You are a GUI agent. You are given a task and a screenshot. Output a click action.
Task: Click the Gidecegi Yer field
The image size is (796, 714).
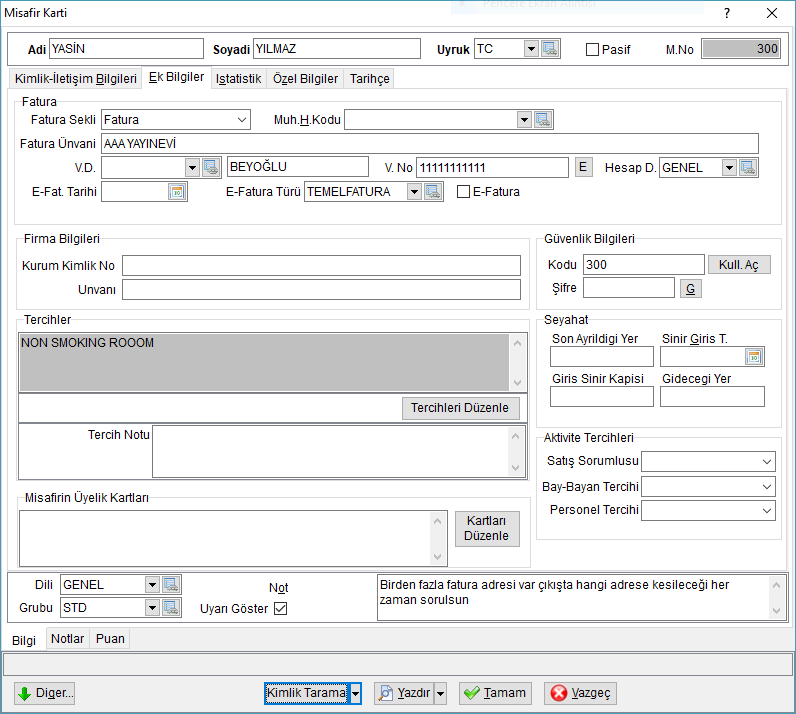coord(712,397)
